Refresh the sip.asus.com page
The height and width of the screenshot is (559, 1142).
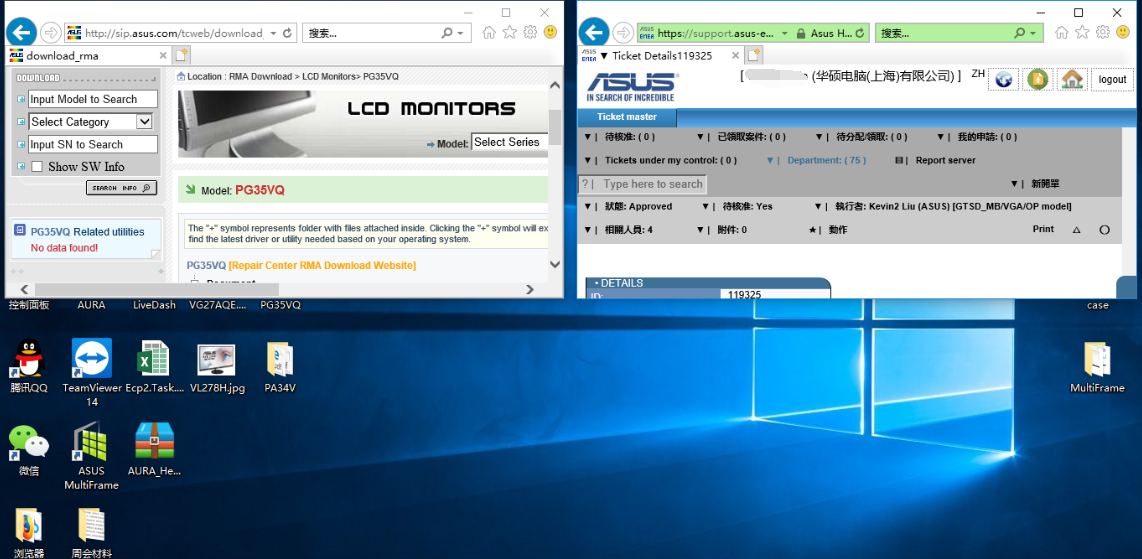pos(287,33)
